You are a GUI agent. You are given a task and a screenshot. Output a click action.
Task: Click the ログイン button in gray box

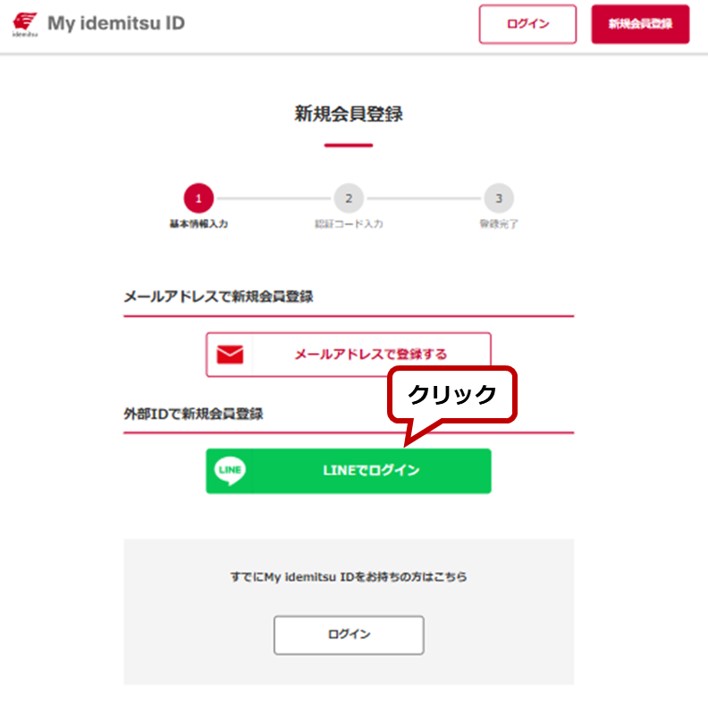pyautogui.click(x=349, y=635)
